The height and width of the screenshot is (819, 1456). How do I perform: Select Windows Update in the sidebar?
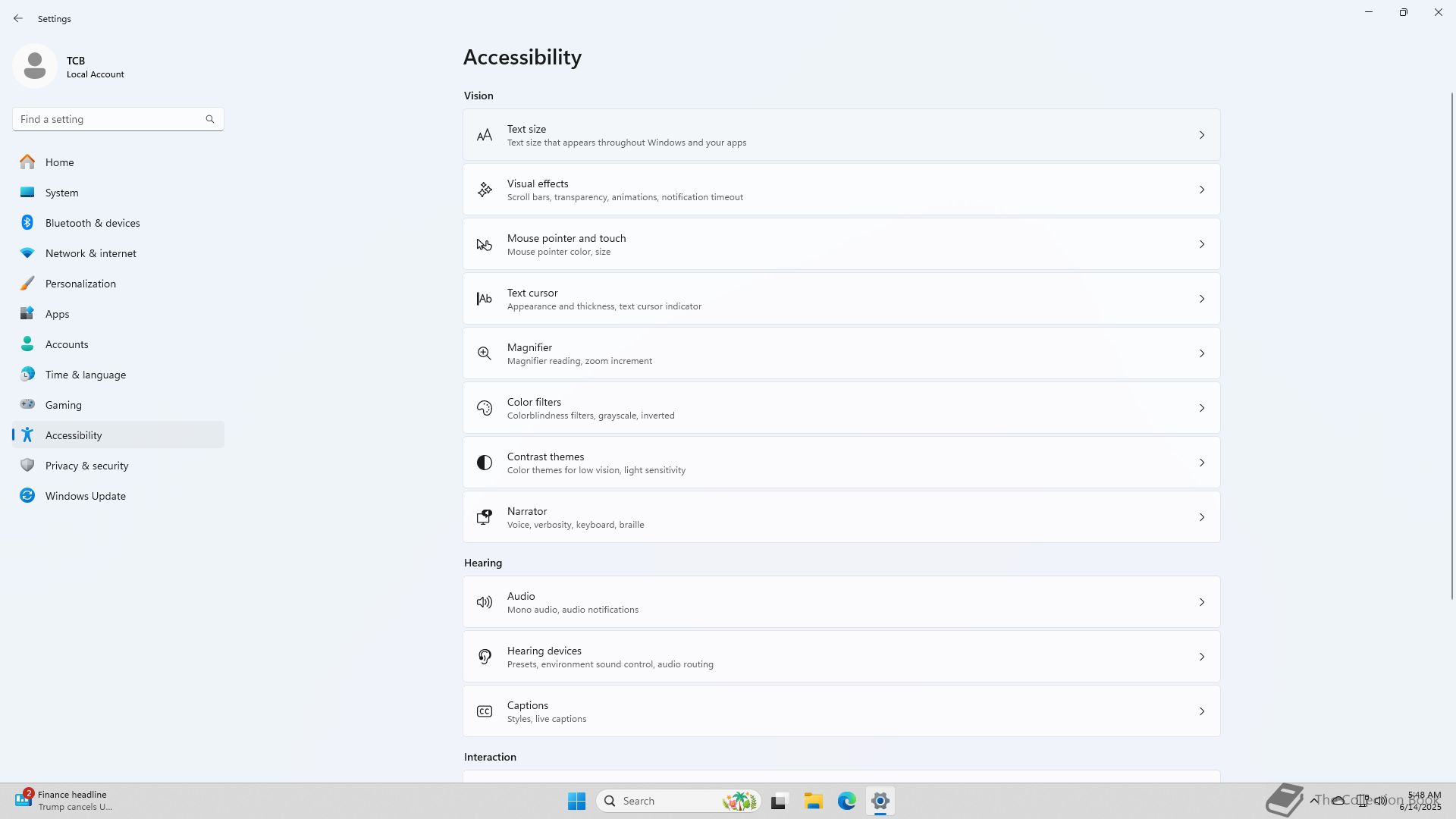coord(85,496)
